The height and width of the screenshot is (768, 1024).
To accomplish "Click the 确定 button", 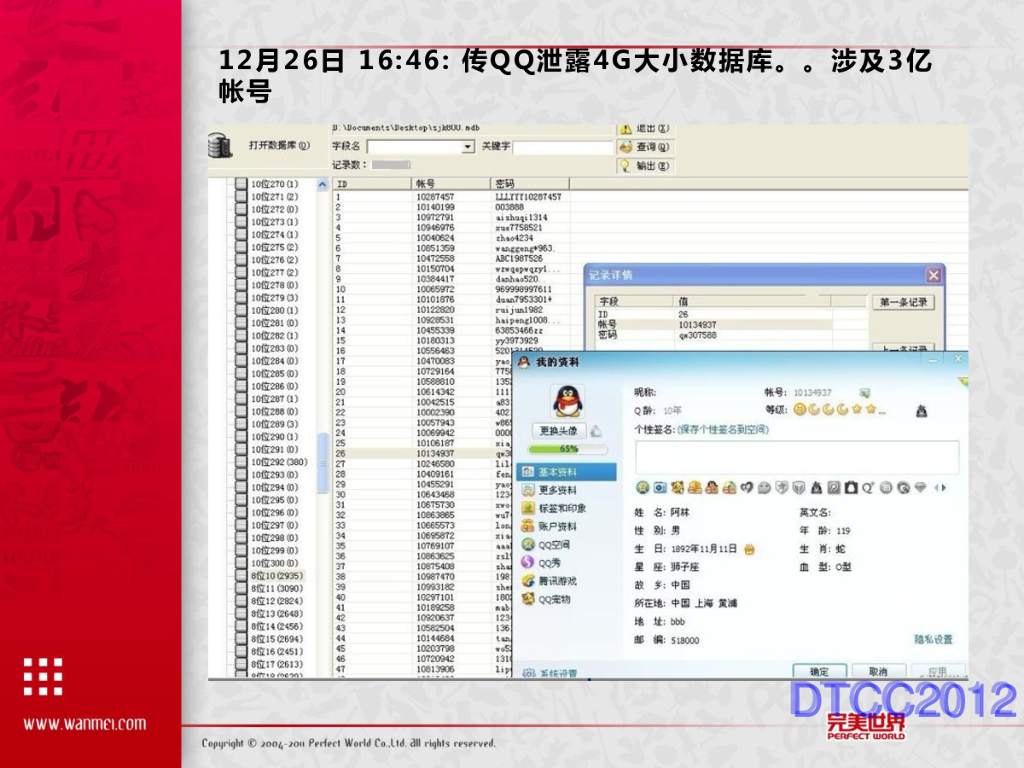I will coord(820,671).
